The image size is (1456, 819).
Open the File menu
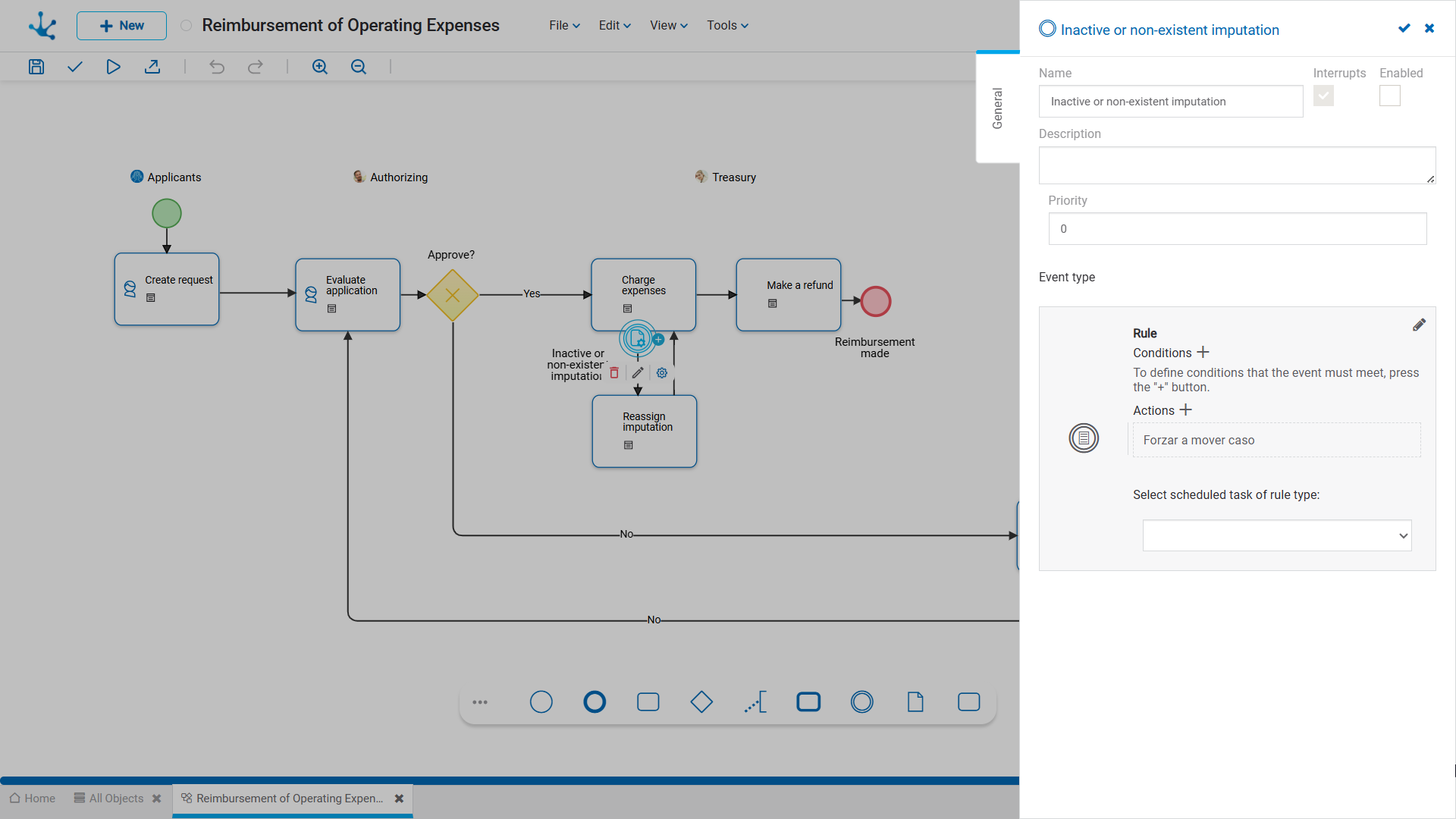click(x=565, y=25)
